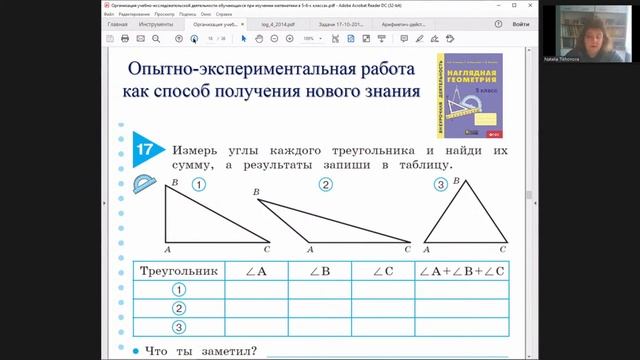Go to the previous page arrow

[179, 39]
